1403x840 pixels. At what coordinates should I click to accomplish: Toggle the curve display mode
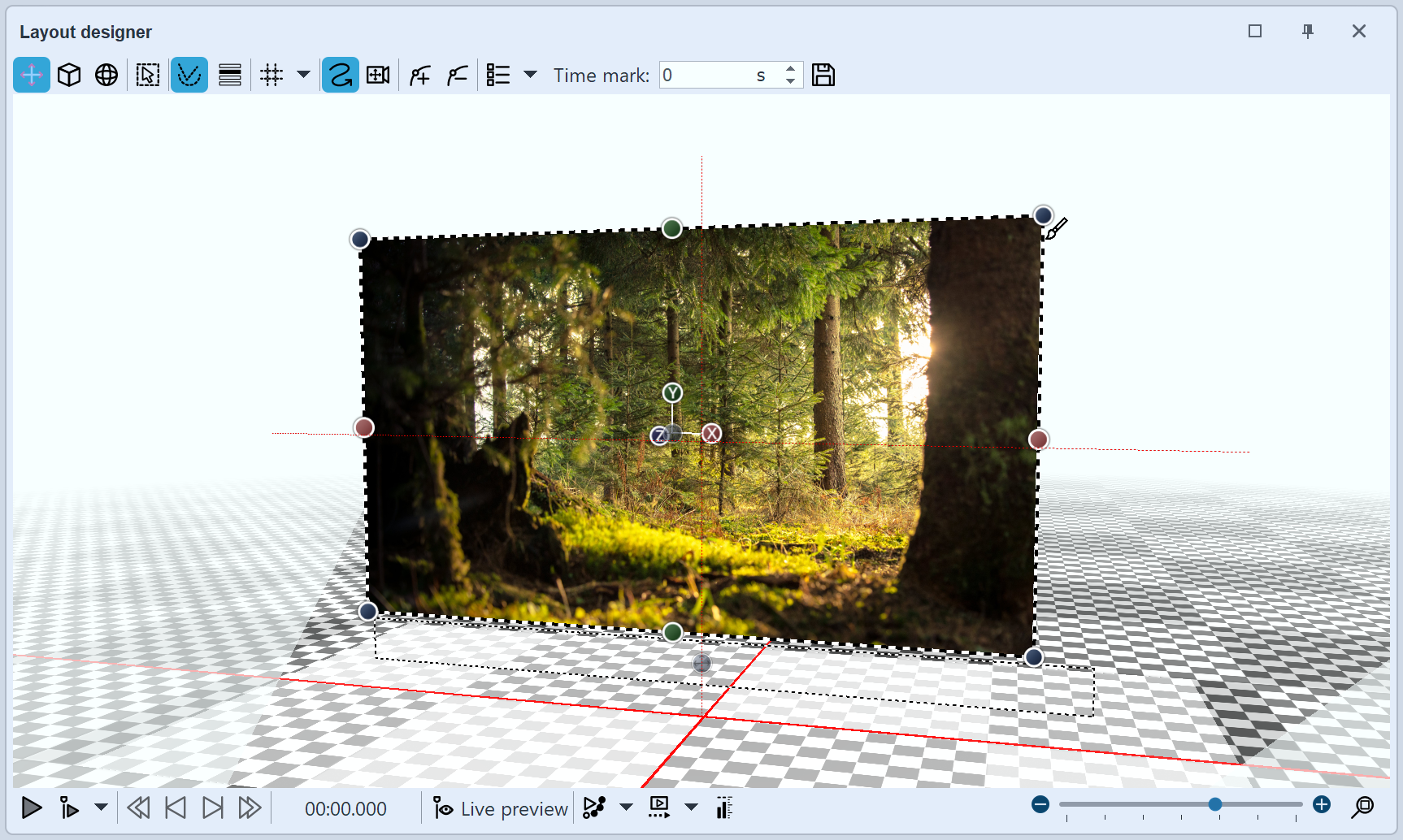click(189, 74)
